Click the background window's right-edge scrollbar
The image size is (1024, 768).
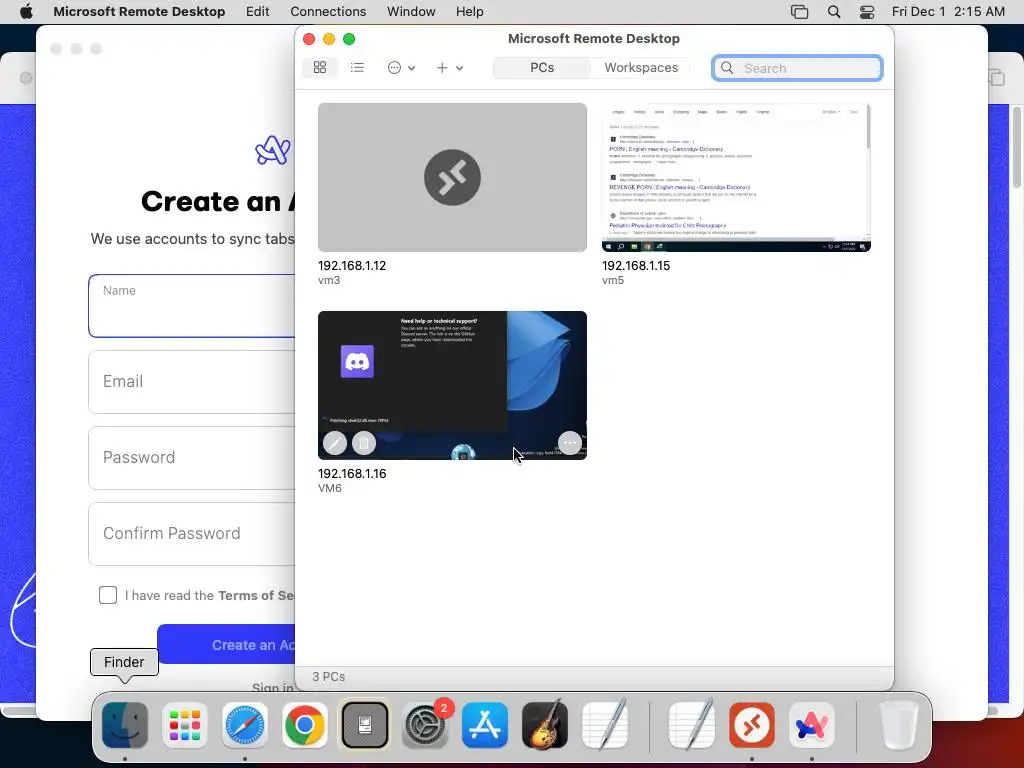tap(1017, 147)
